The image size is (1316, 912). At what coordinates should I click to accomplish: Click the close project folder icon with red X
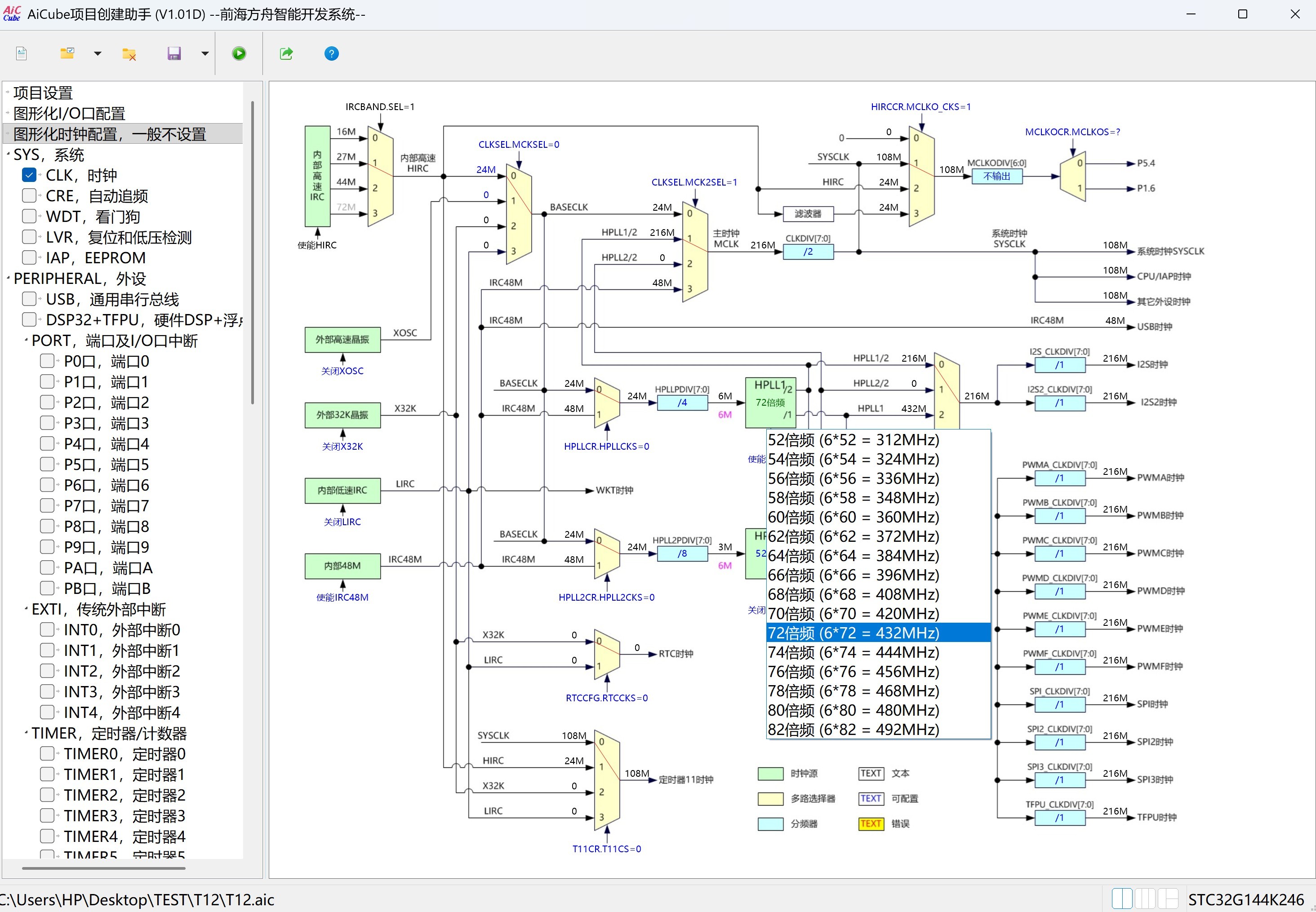129,54
